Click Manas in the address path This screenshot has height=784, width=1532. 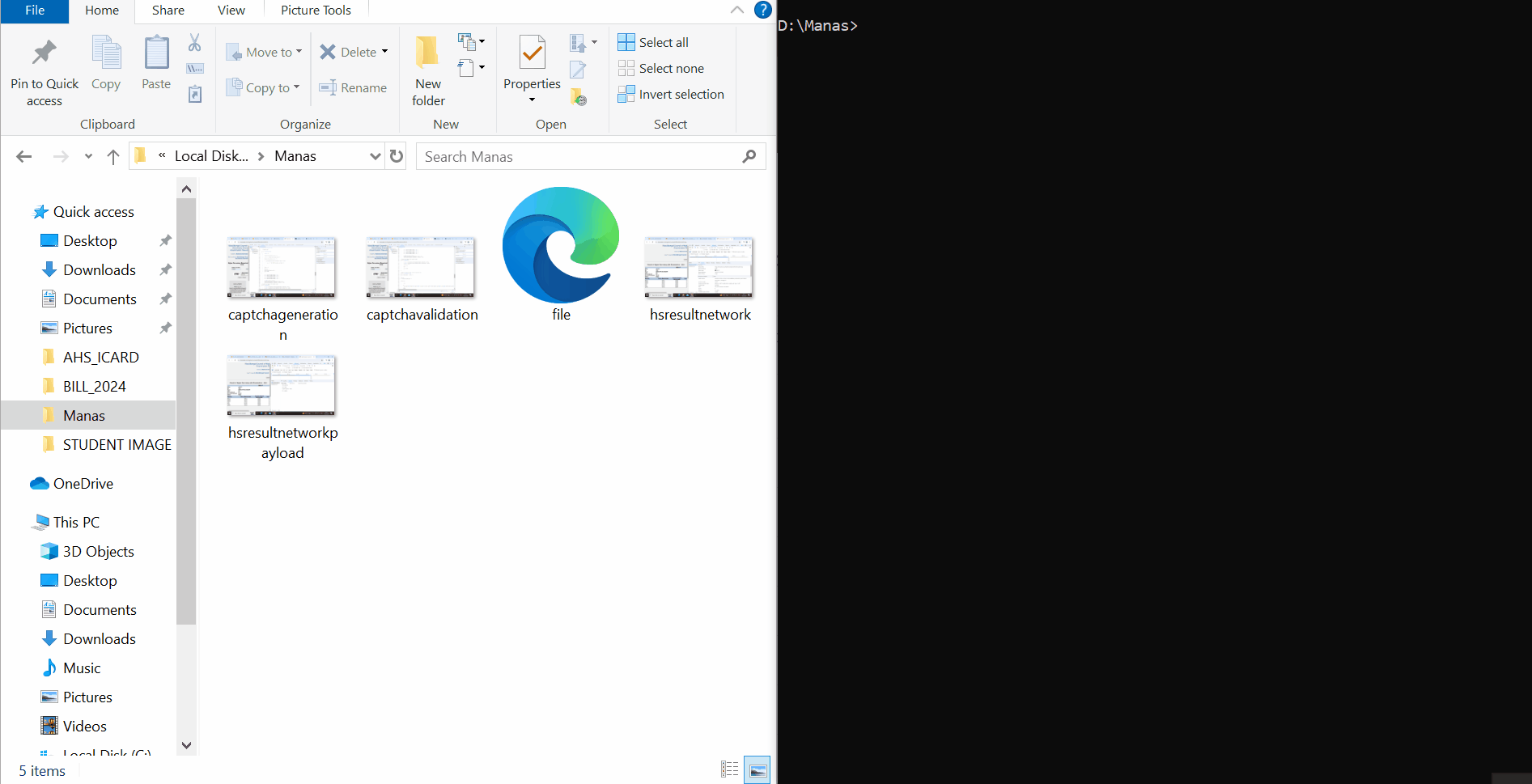pyautogui.click(x=295, y=156)
